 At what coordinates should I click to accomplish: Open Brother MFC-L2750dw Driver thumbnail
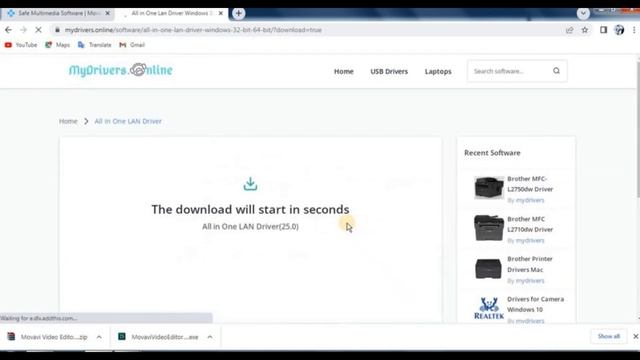point(489,188)
